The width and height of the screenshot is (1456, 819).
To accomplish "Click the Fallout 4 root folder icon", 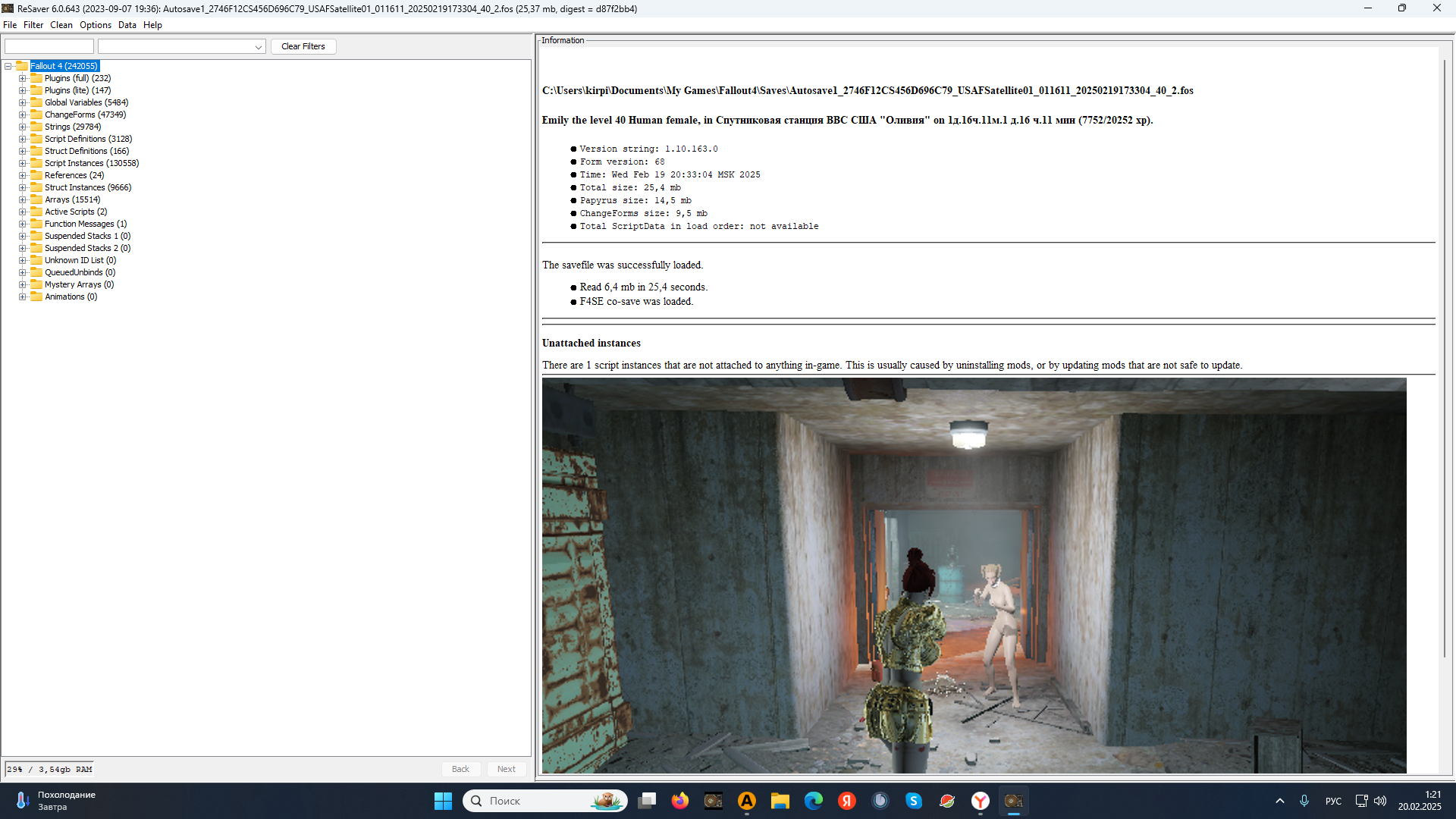I will (22, 66).
